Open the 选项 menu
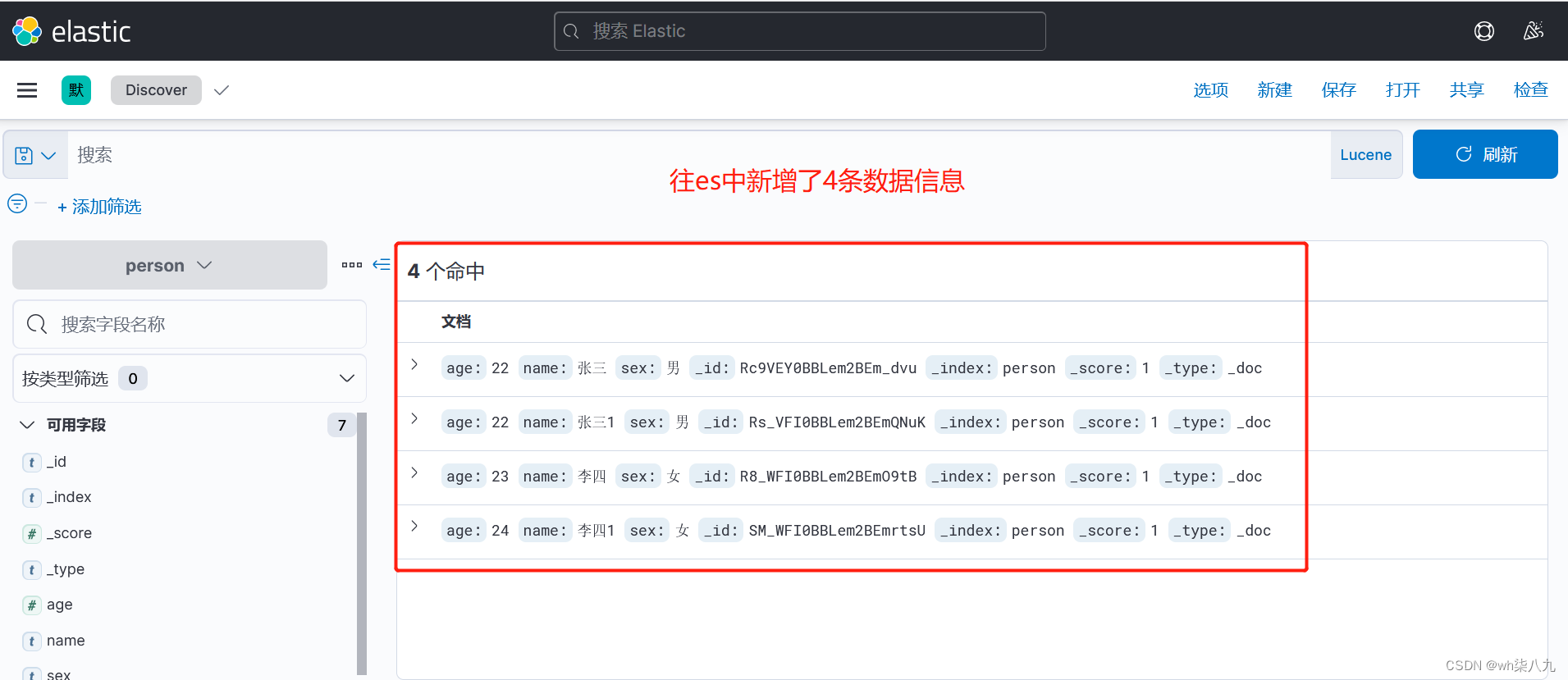 click(1210, 90)
